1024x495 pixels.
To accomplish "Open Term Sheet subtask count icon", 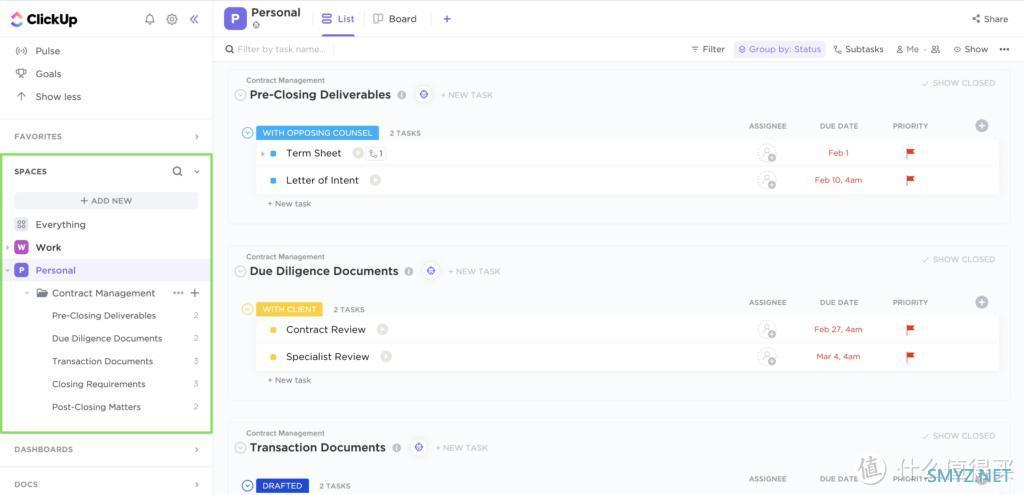I will tap(376, 153).
